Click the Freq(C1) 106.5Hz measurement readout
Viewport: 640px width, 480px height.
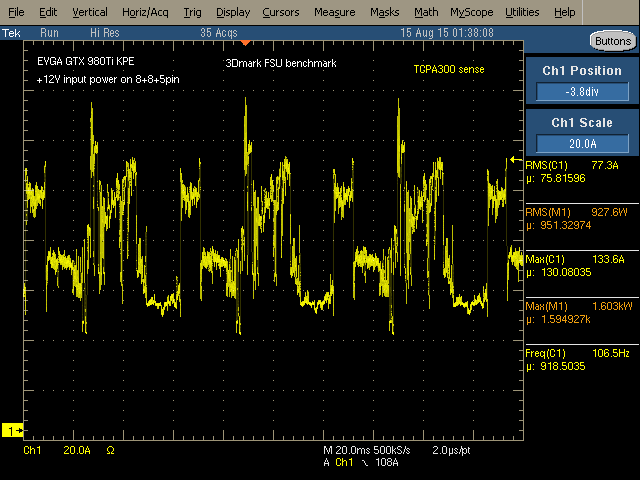(577, 353)
